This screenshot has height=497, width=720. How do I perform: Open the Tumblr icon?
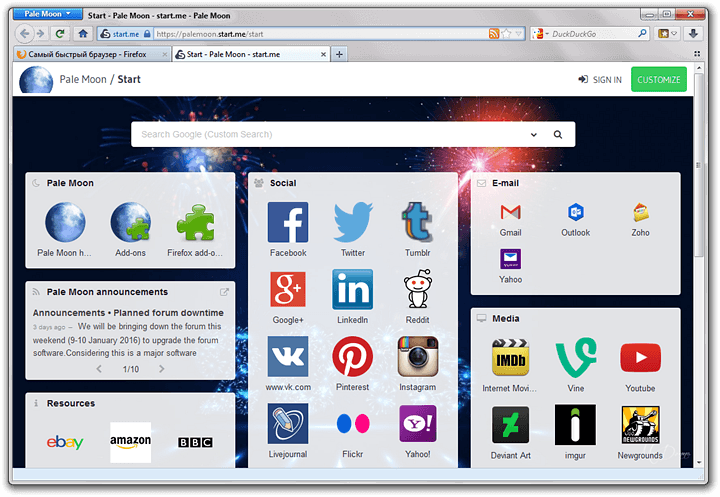click(x=417, y=222)
